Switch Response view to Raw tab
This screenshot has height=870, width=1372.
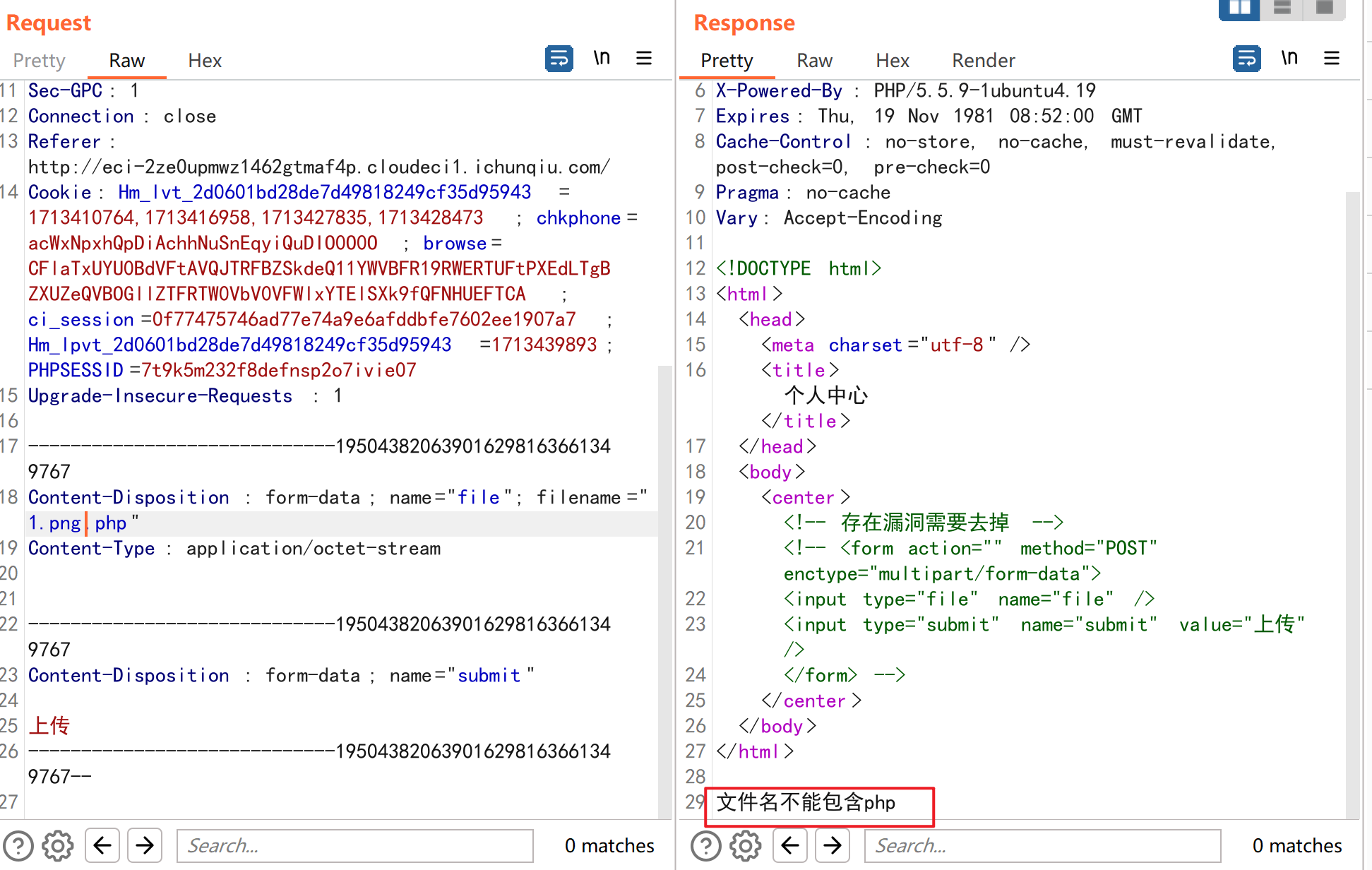[x=814, y=61]
